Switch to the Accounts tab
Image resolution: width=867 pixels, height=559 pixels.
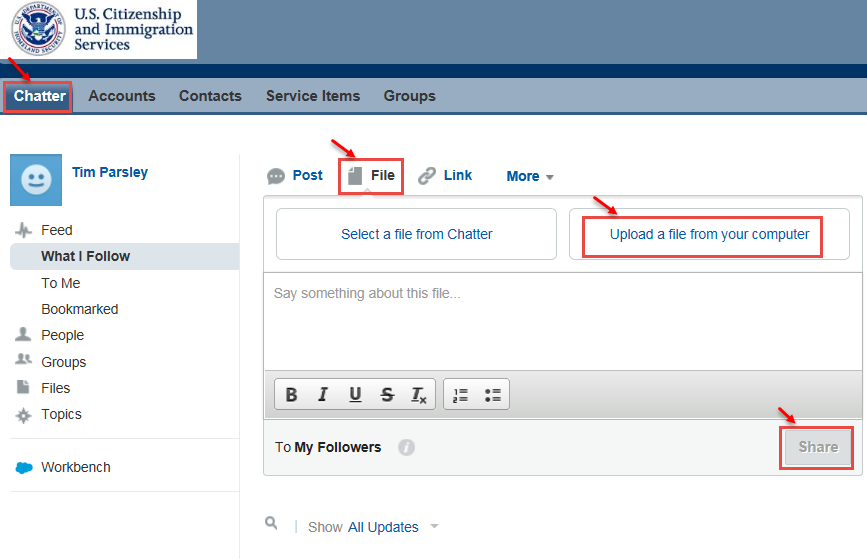pyautogui.click(x=122, y=96)
